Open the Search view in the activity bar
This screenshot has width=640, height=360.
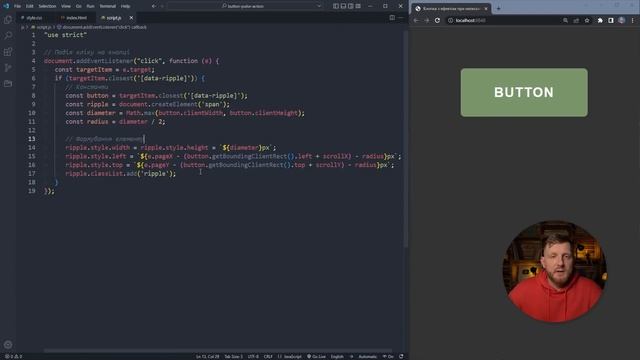click(x=8, y=36)
